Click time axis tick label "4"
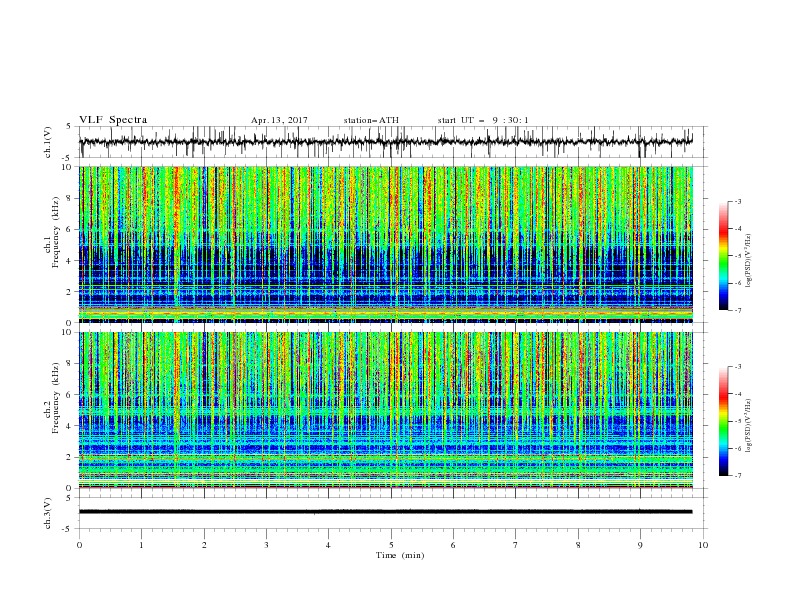The image size is (792, 612). point(329,545)
